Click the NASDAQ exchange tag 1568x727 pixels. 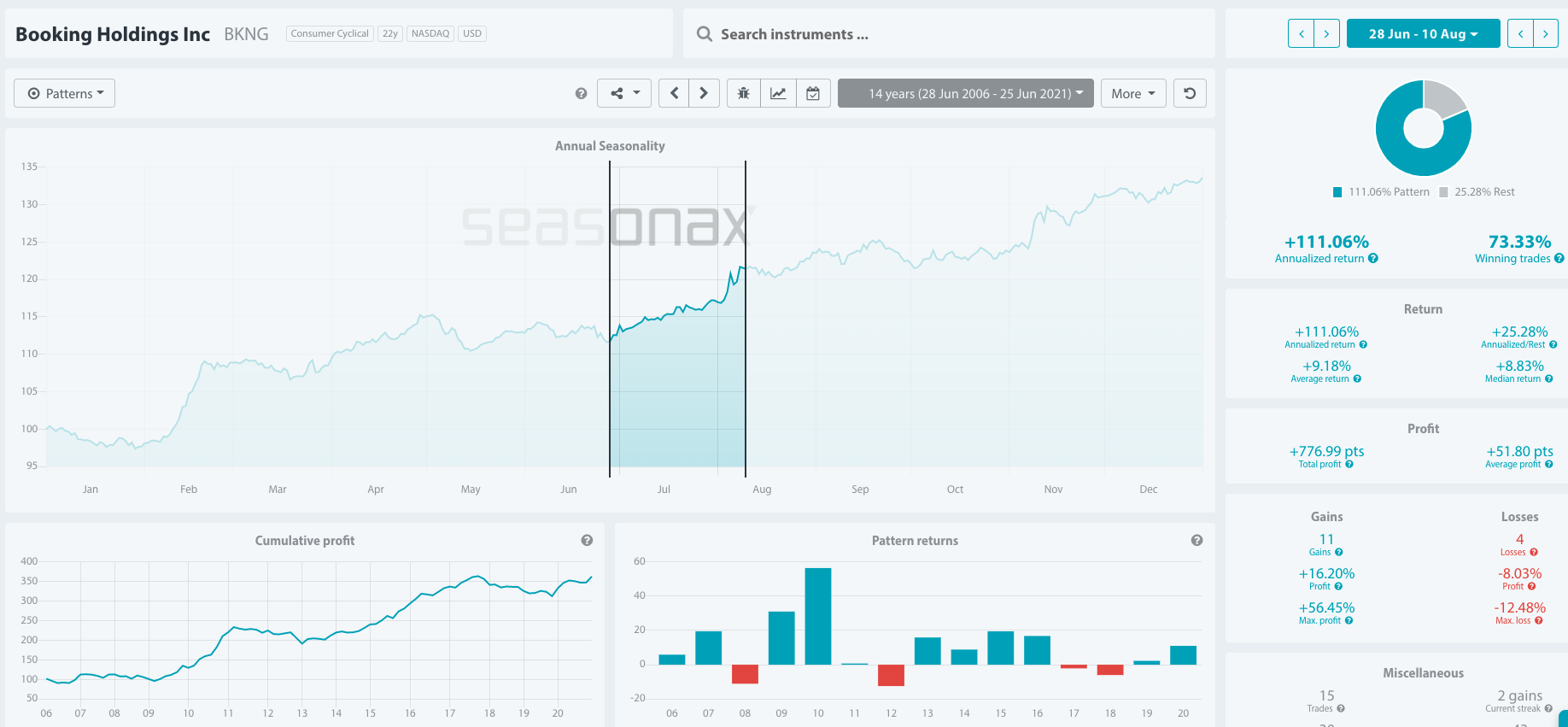tap(430, 33)
